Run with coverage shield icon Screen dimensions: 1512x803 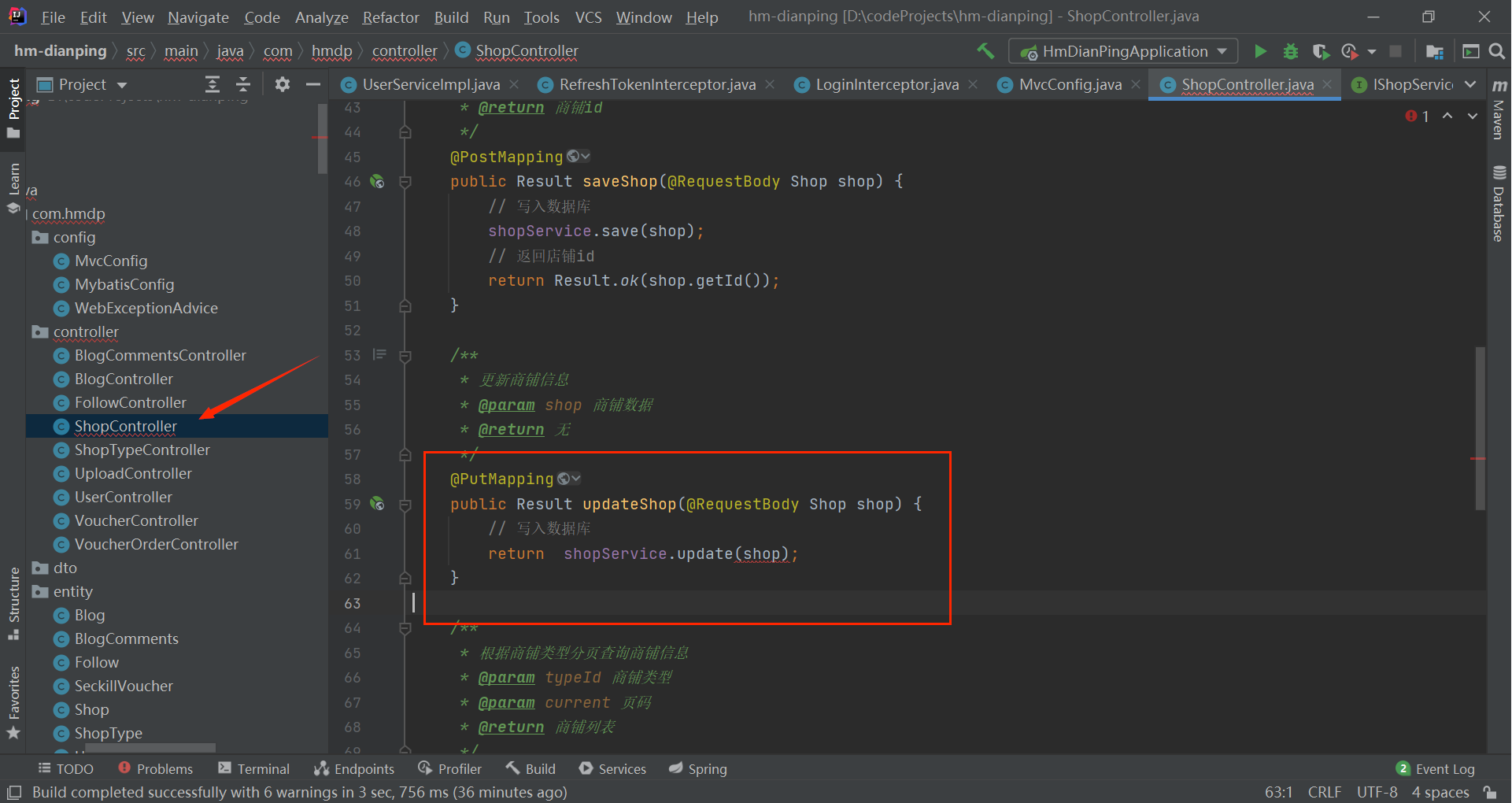[1321, 51]
